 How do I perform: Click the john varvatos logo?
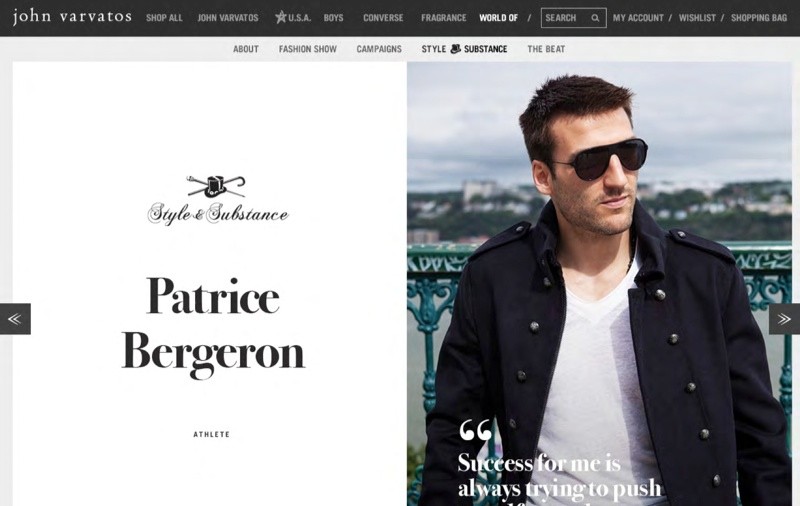click(72, 17)
